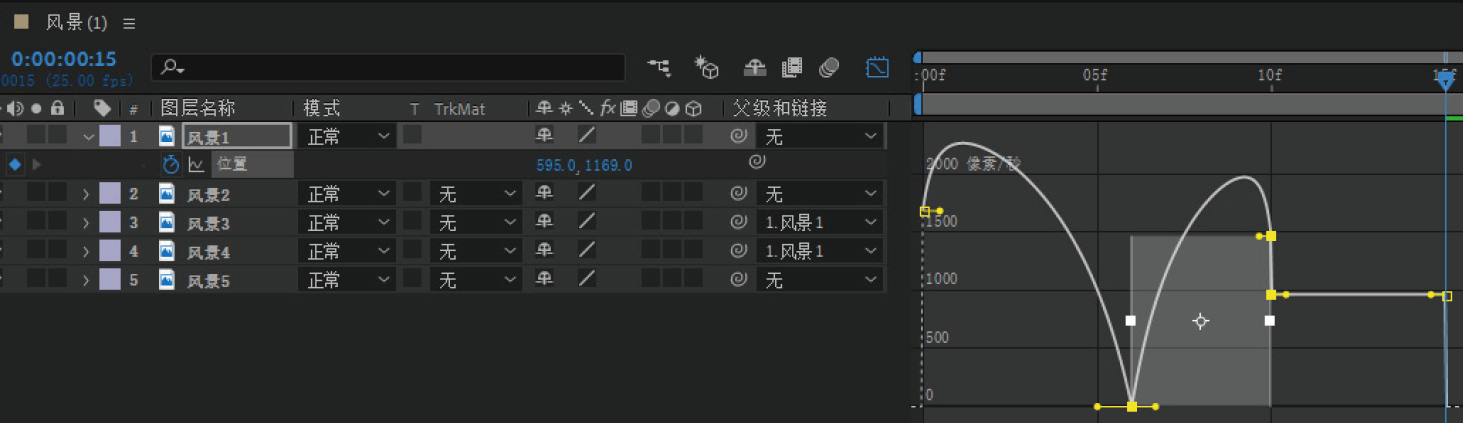The height and width of the screenshot is (423, 1463).
Task: Click the position value 595.0, 1169.0
Action: click(584, 165)
